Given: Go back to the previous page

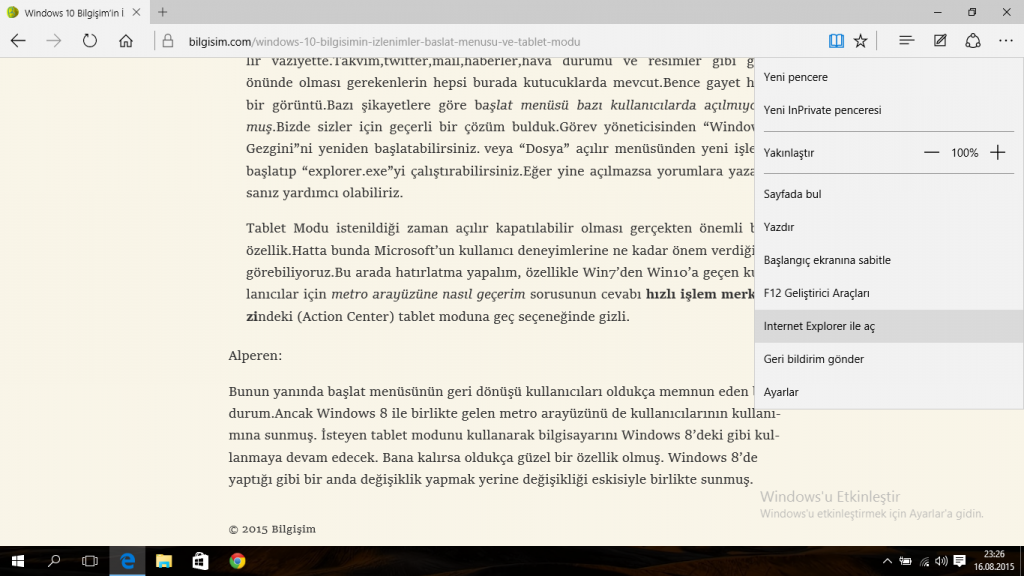Looking at the screenshot, I should [x=18, y=41].
